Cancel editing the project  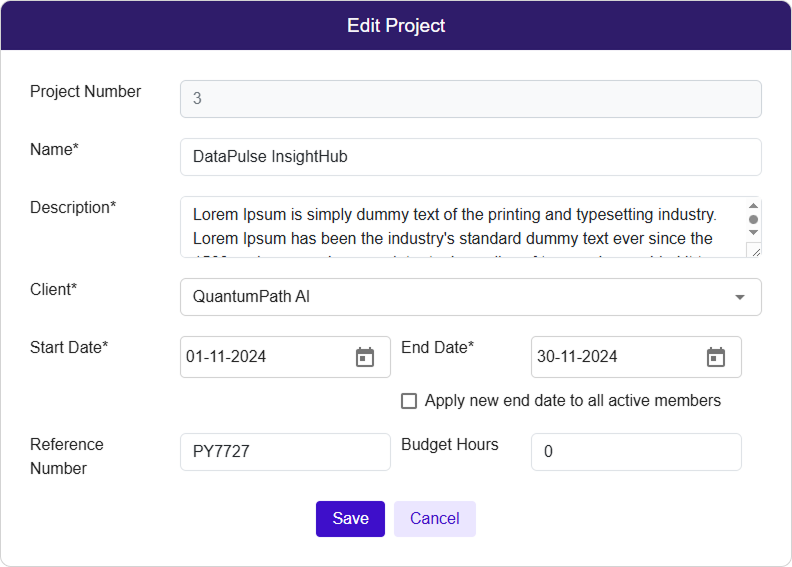[435, 519]
